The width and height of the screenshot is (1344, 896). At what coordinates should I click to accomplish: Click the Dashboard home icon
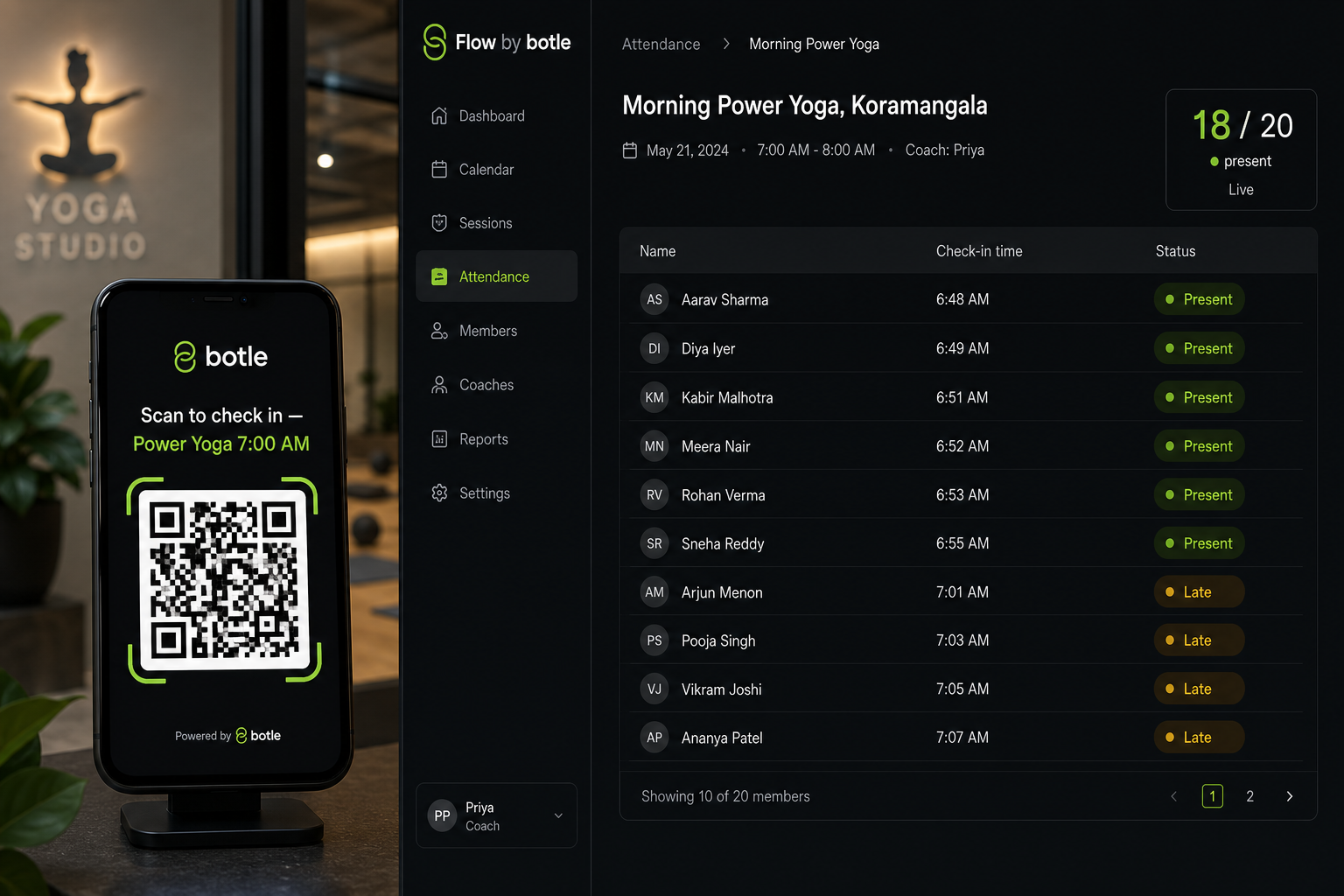tap(439, 115)
